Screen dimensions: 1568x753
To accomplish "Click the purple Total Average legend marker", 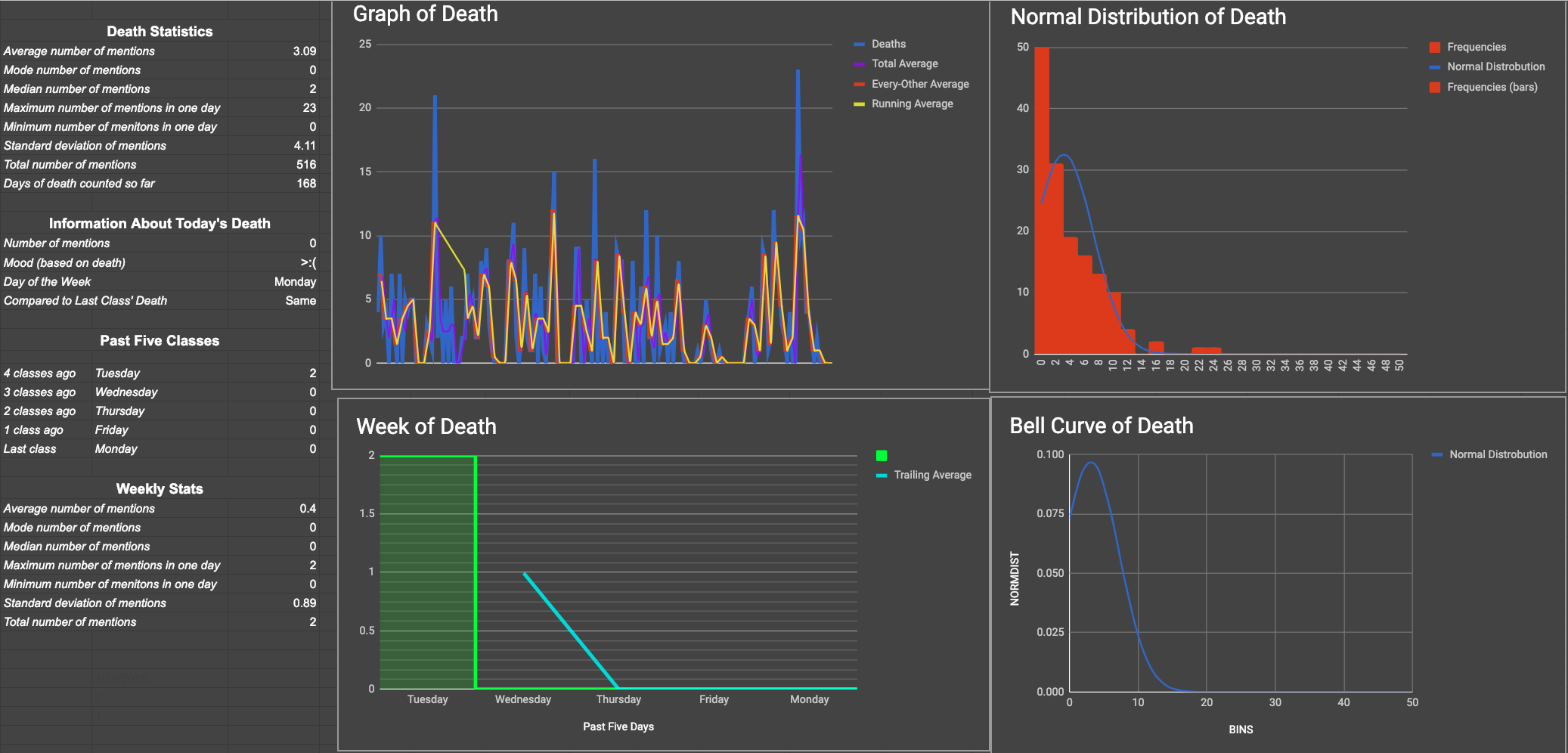I will tap(859, 64).
